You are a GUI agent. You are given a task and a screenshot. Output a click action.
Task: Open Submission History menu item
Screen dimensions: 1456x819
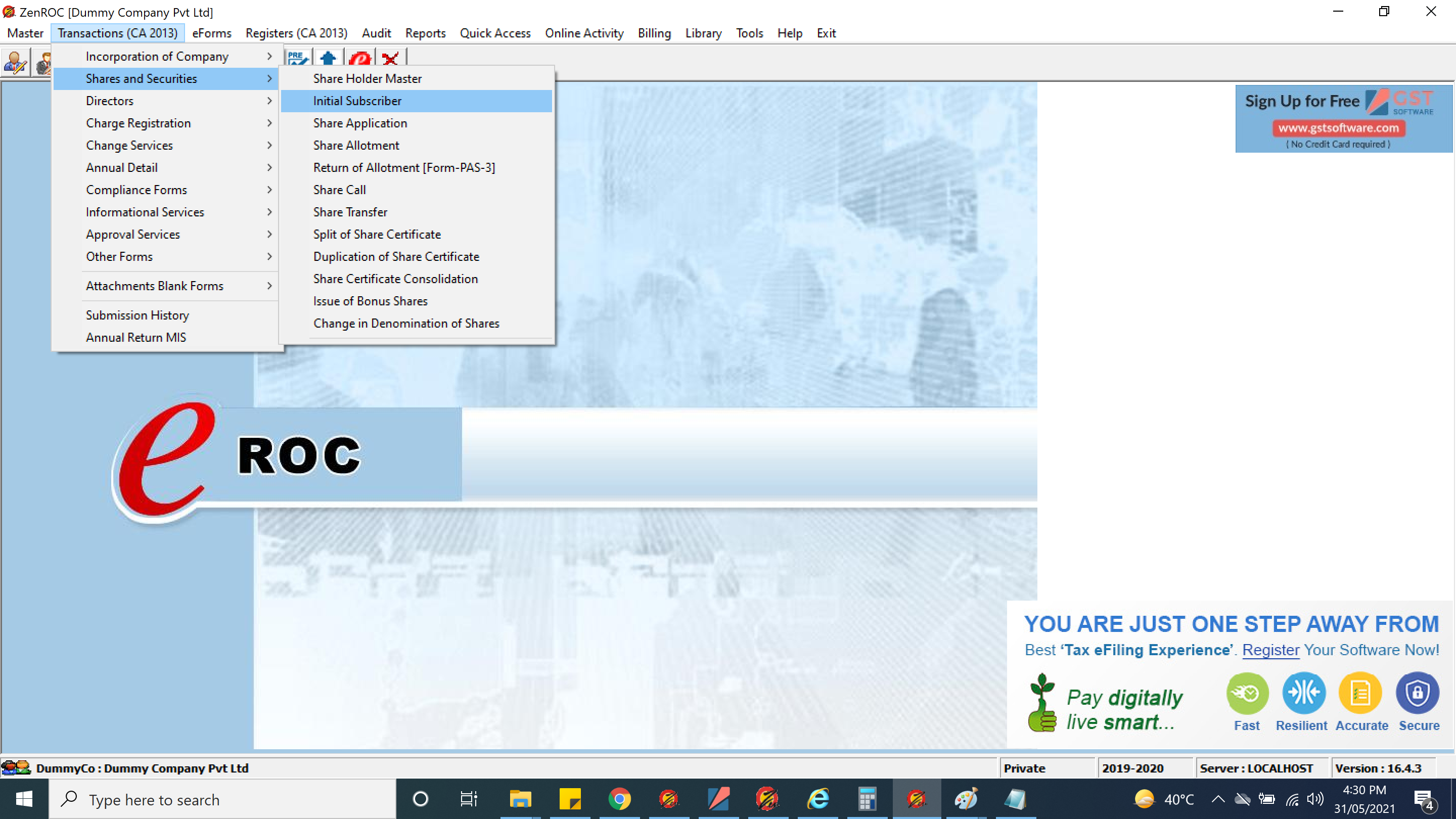tap(138, 315)
